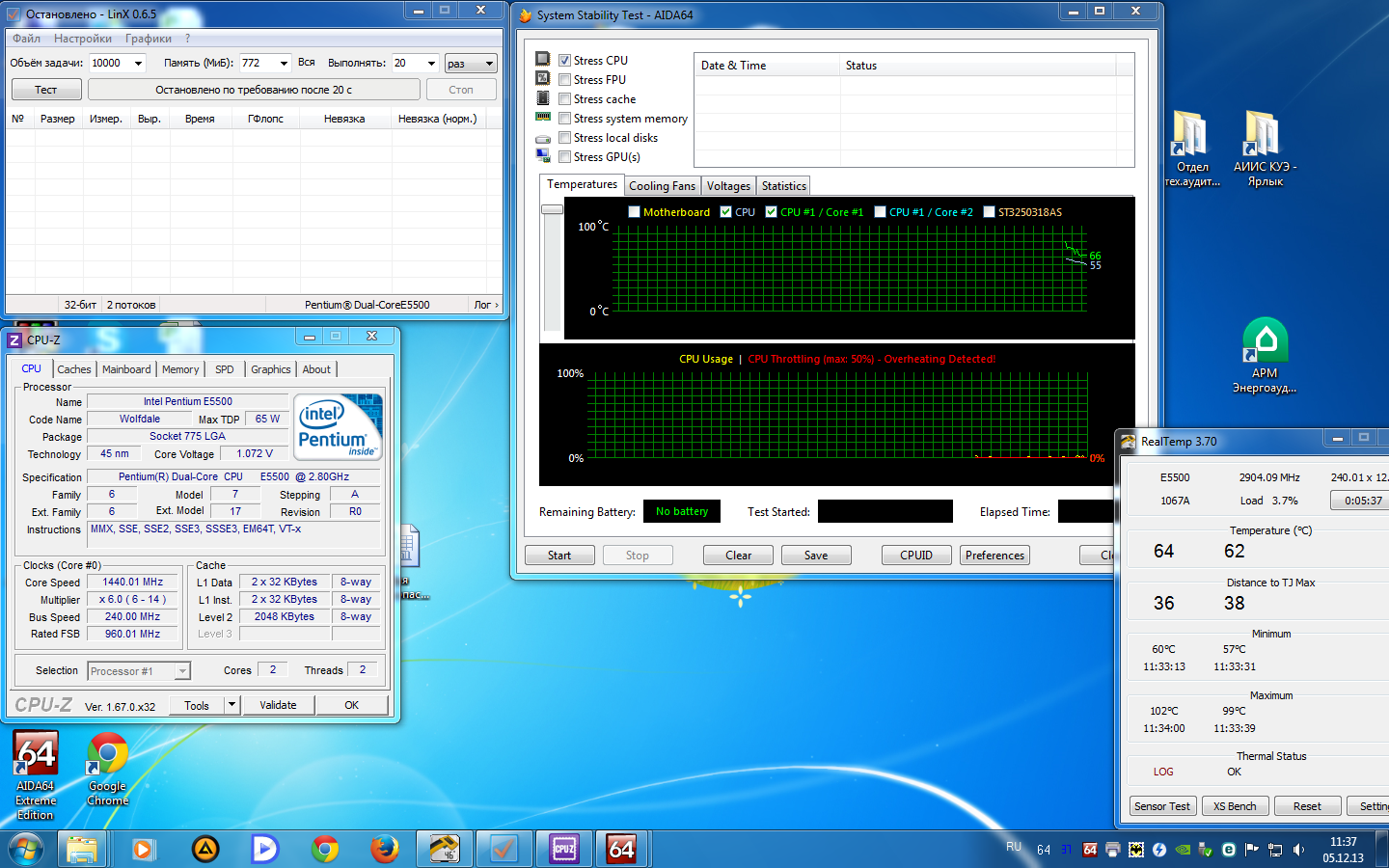
Task: Open the АРМ Энергоауд desktop shortcut
Action: pyautogui.click(x=1265, y=355)
